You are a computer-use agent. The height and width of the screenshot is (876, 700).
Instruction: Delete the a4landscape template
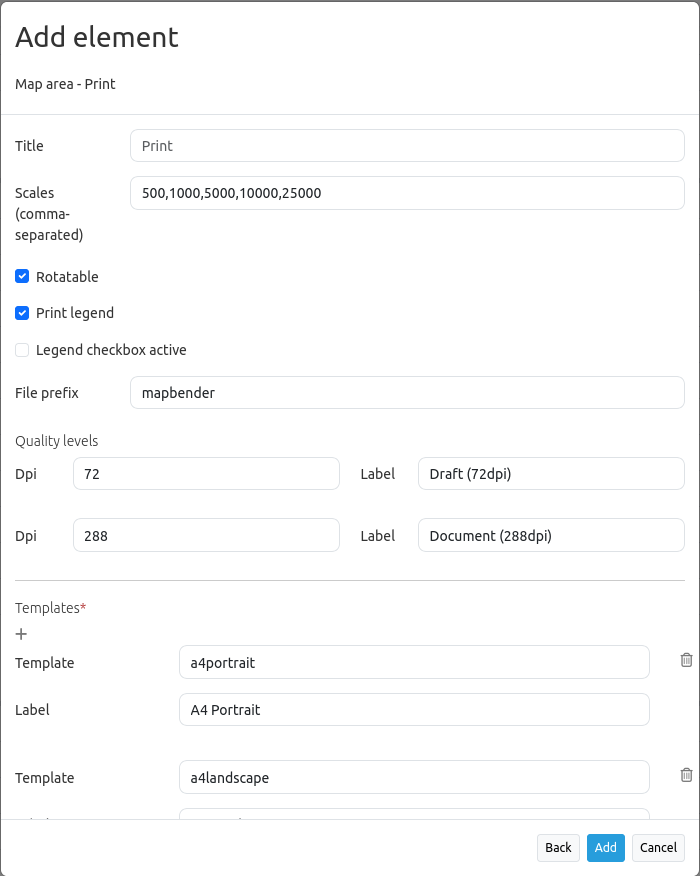686,775
